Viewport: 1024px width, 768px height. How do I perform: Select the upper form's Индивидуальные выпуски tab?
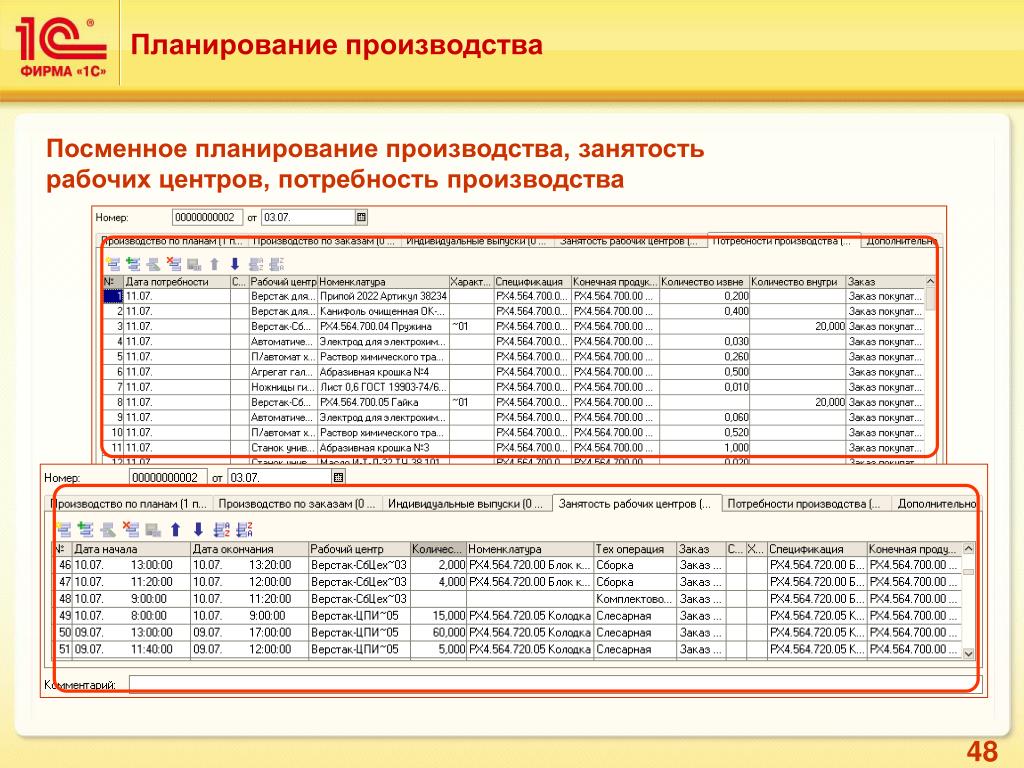(x=476, y=242)
